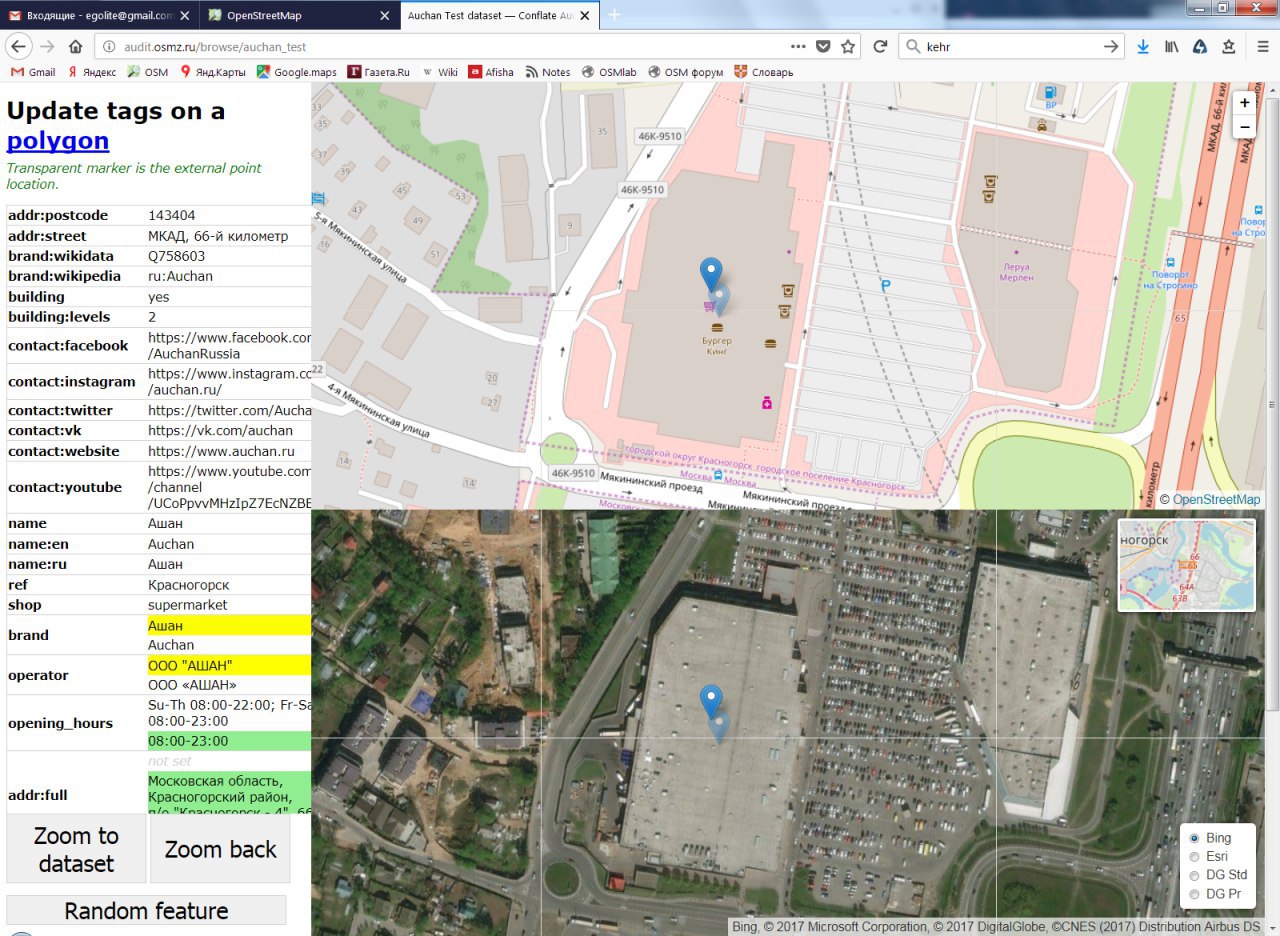The width and height of the screenshot is (1280, 936).
Task: Click the shop value supermarket
Action: coord(188,605)
